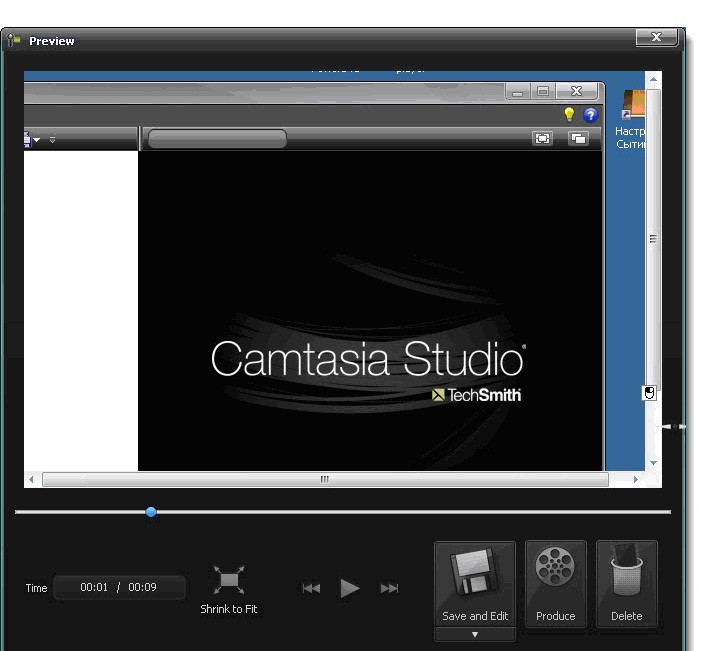Open the Save and Edit dropdown arrow

point(475,634)
